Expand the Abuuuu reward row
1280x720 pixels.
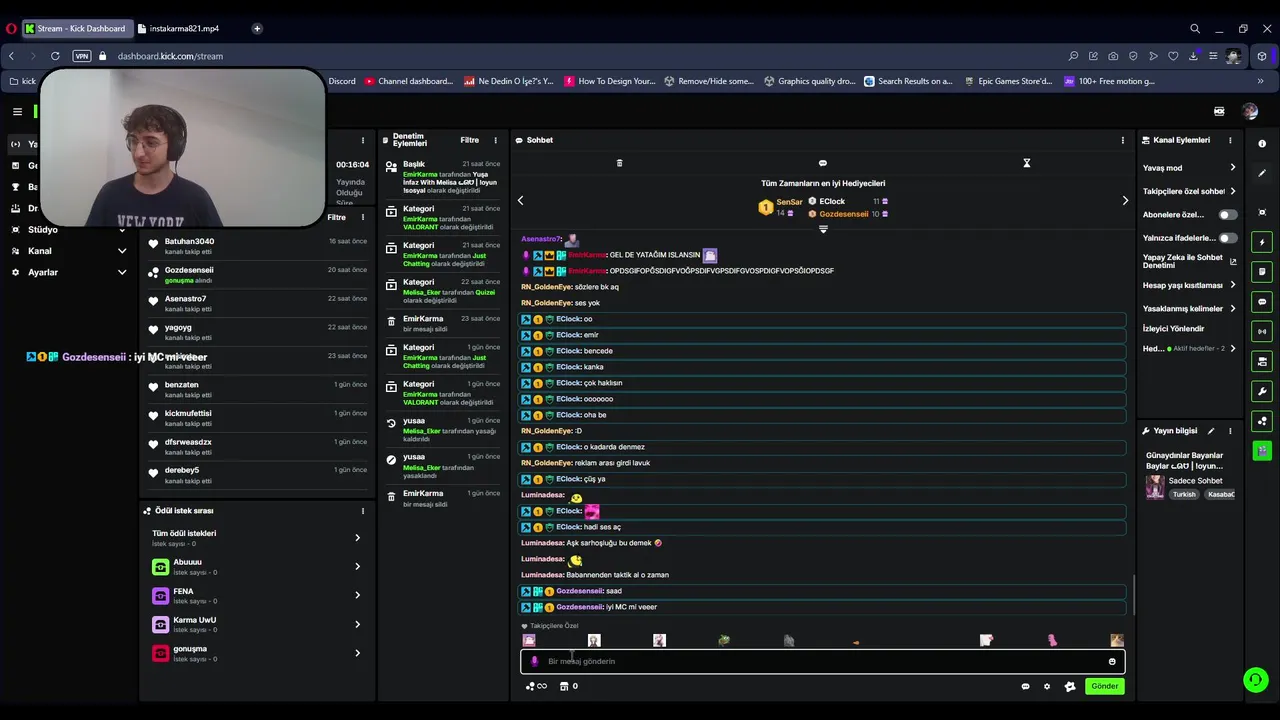pyautogui.click(x=256, y=566)
